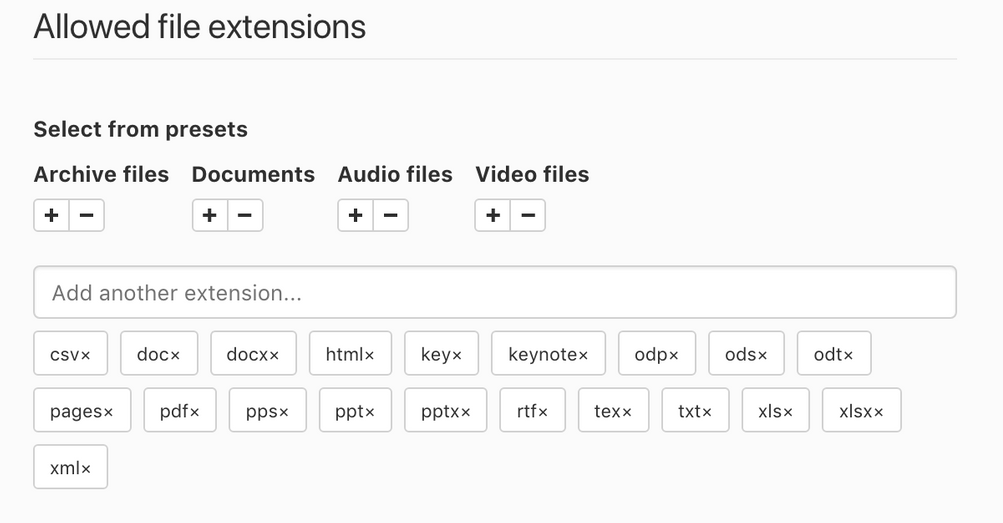This screenshot has width=1003, height=523.
Task: Add the Audio files preset
Action: coord(356,215)
